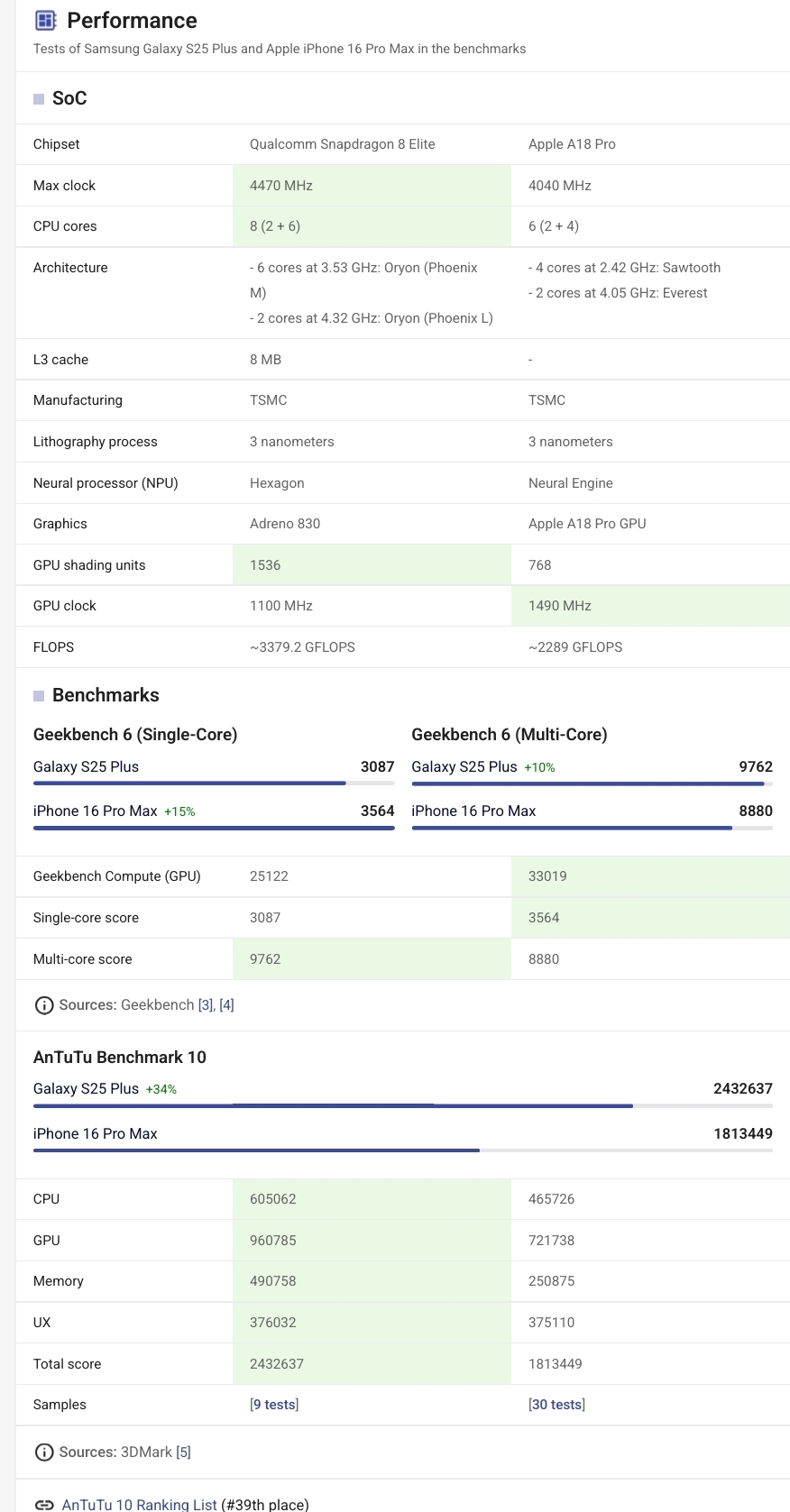Click the chain-link icon before AnTuTu 10 Ranking List

[x=43, y=1505]
